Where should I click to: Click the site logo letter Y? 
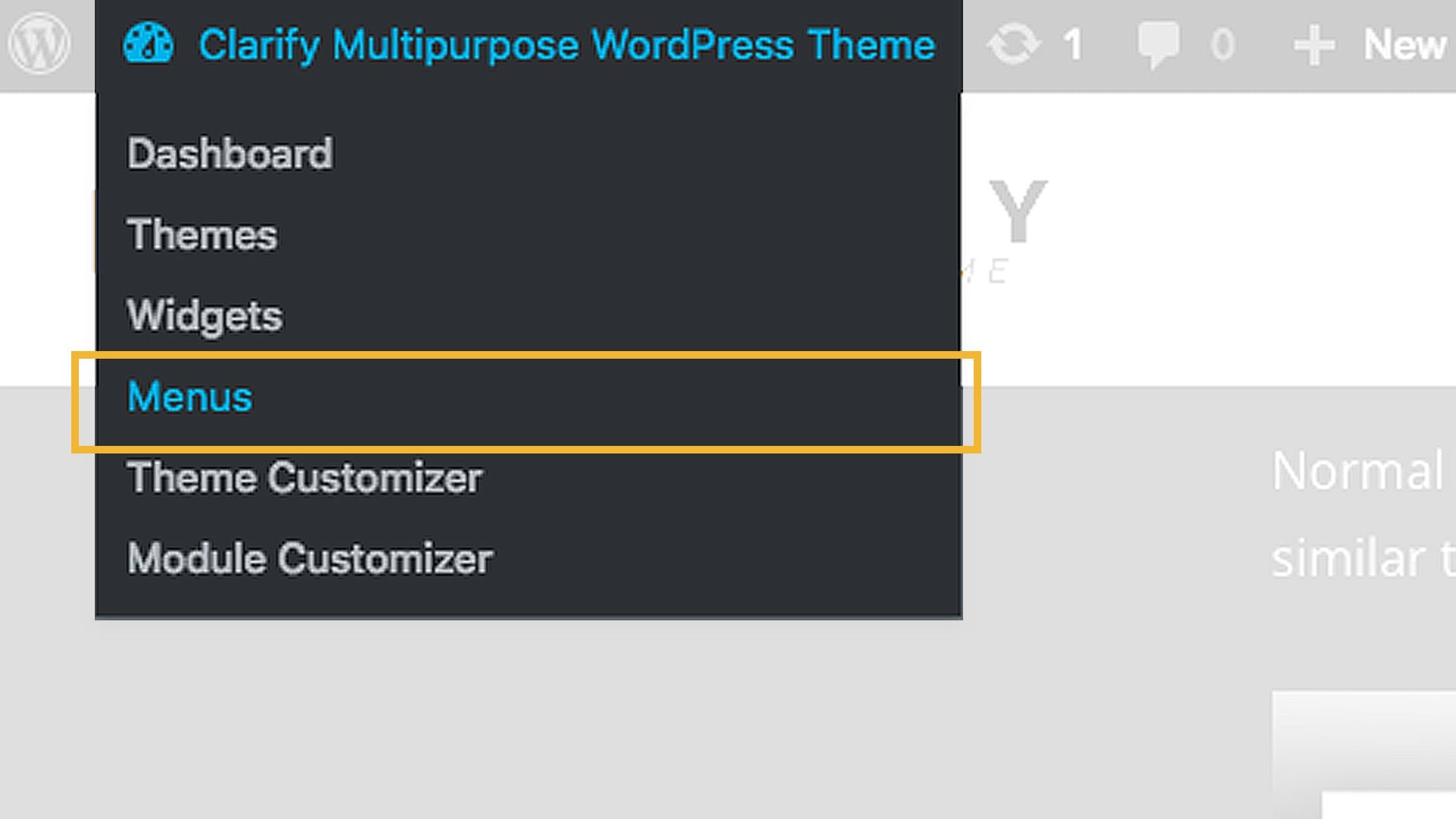coord(1018,212)
